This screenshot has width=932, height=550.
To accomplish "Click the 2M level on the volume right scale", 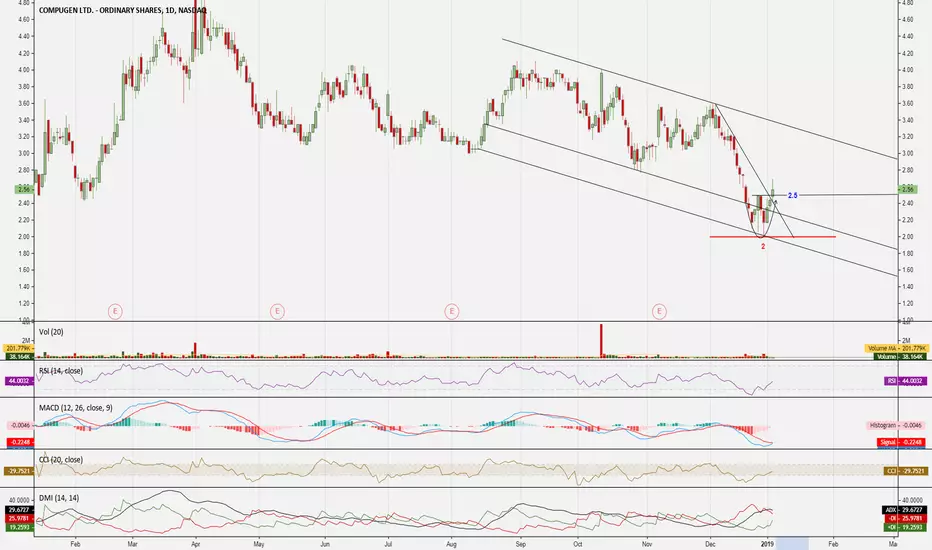I will coord(906,340).
